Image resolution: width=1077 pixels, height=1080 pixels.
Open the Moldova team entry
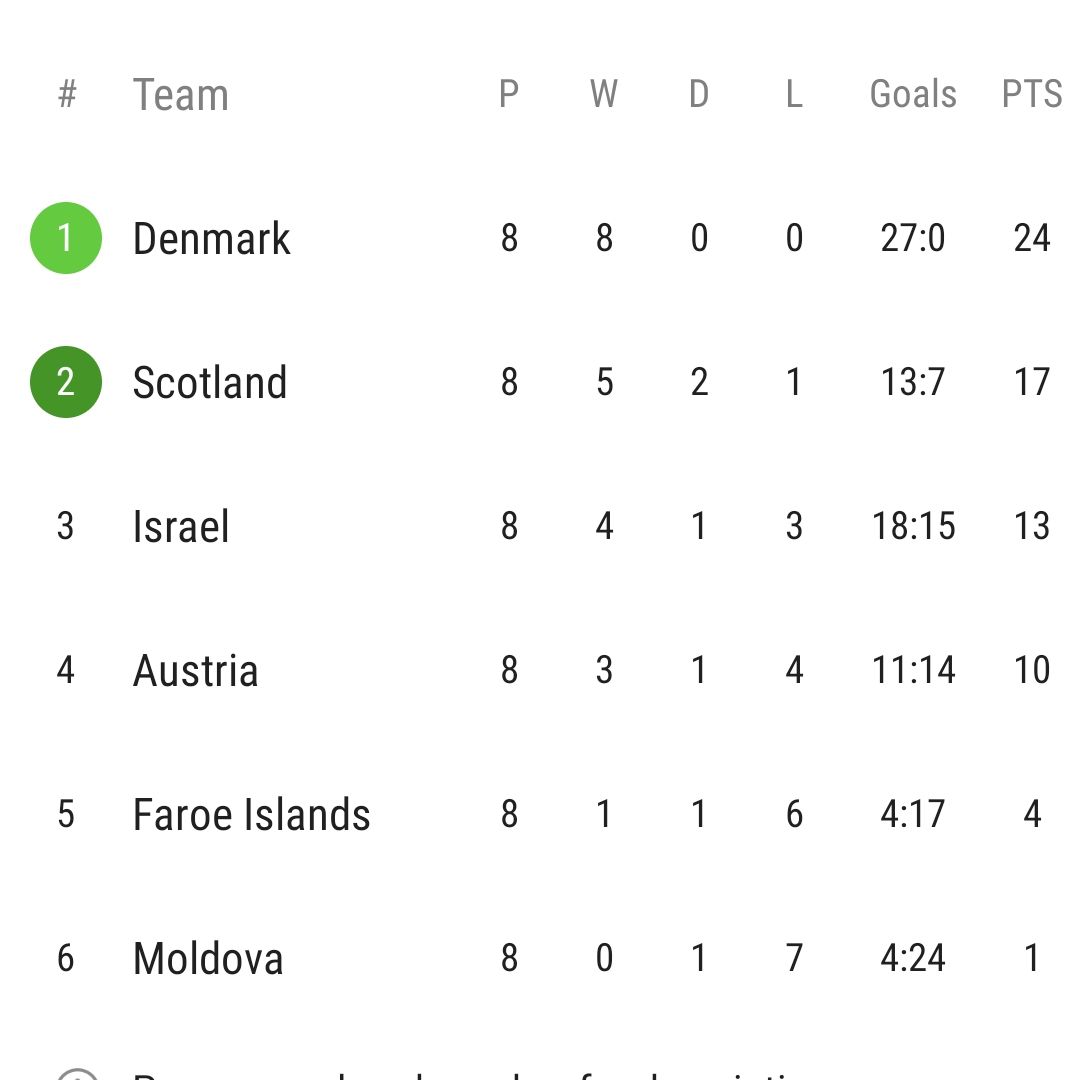[538, 957]
